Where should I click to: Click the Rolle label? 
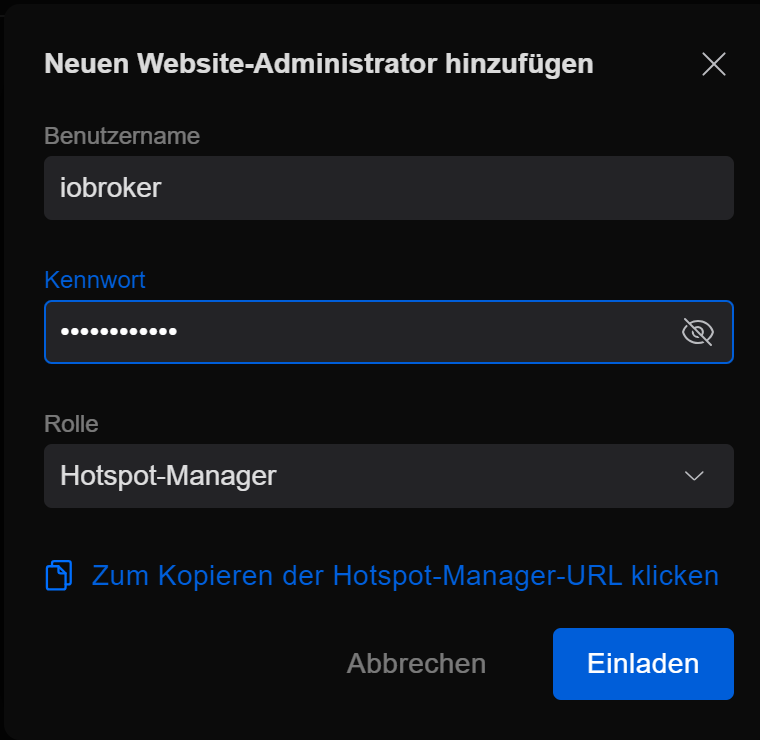click(71, 424)
